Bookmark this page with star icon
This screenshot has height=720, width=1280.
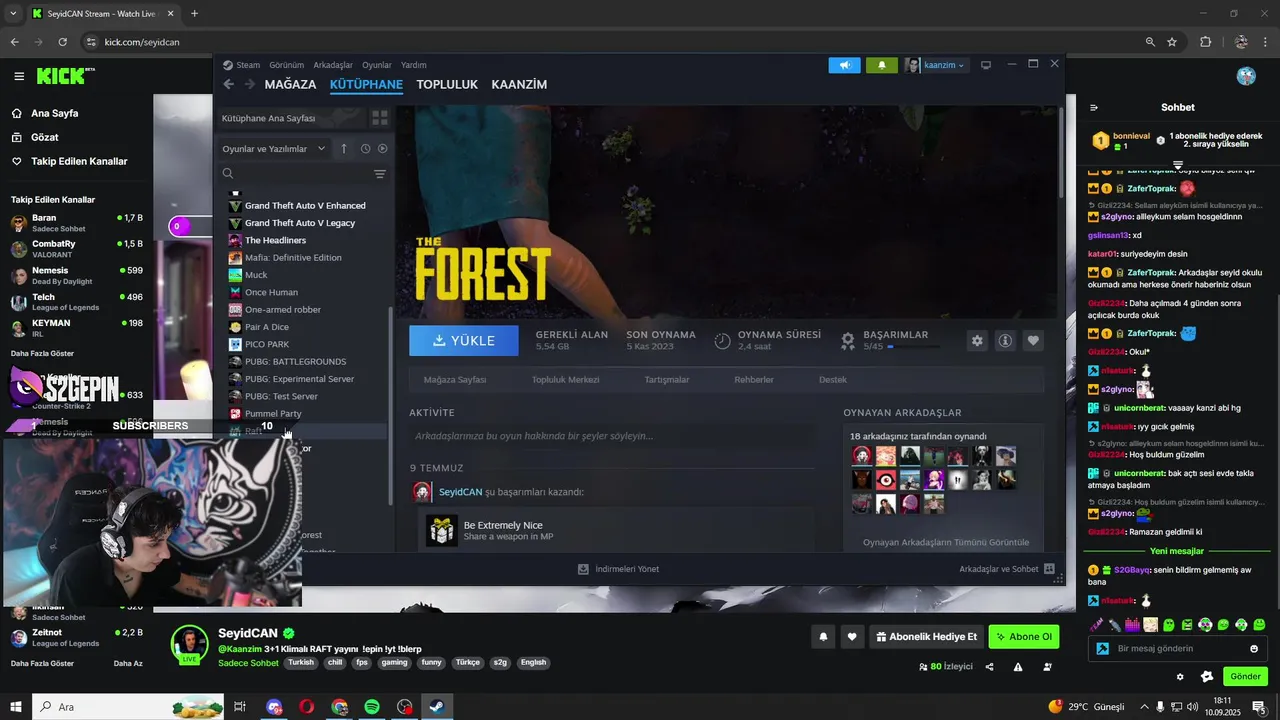[x=1172, y=42]
